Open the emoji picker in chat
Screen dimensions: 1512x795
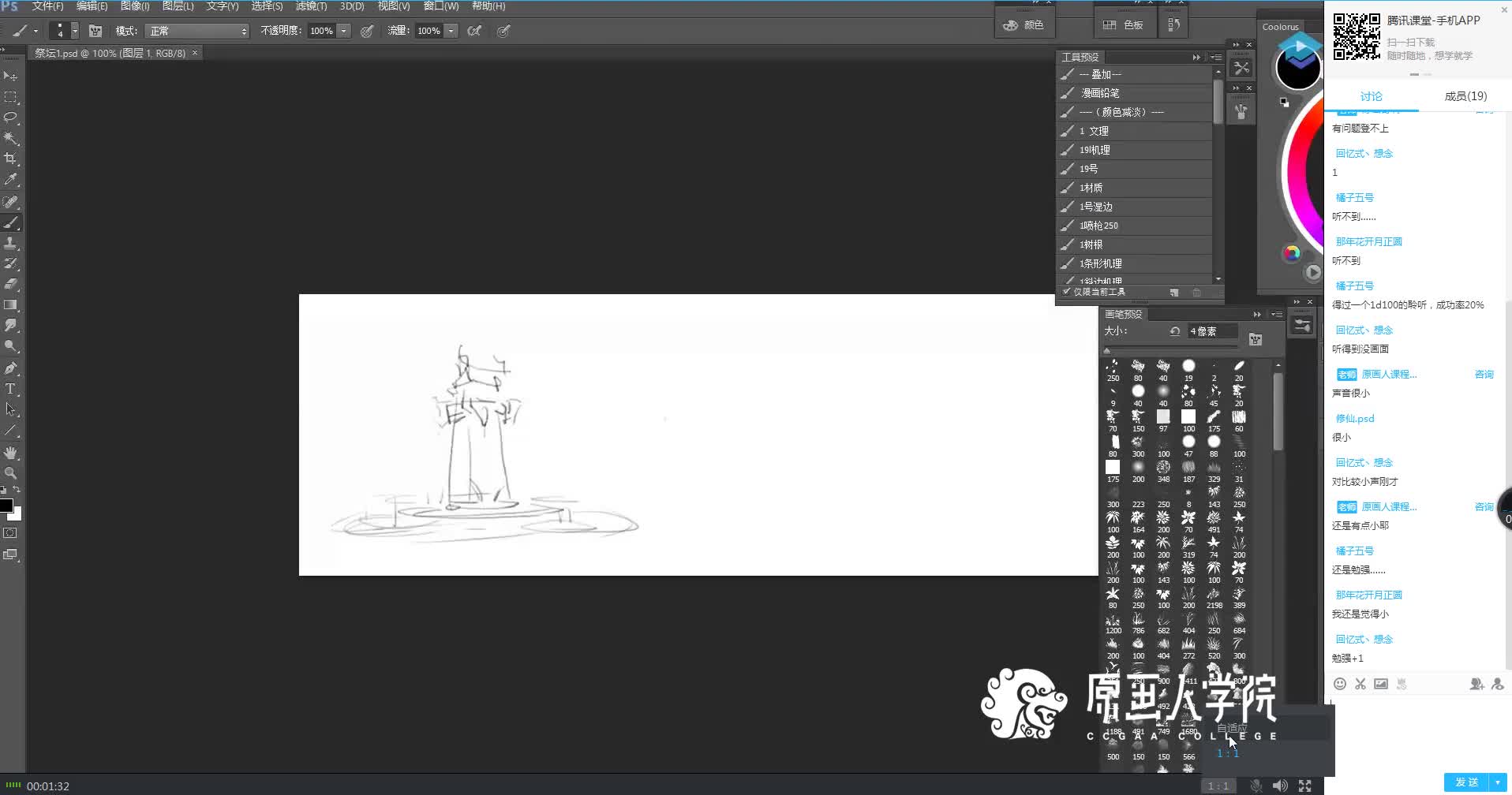[1339, 684]
